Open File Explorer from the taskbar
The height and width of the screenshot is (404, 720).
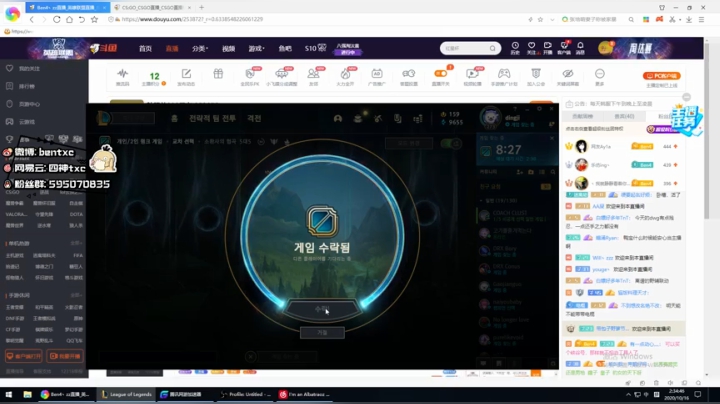pos(27,394)
